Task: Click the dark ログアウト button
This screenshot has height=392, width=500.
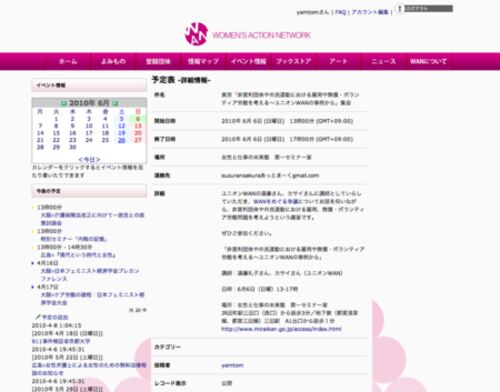Action: pyautogui.click(x=429, y=8)
